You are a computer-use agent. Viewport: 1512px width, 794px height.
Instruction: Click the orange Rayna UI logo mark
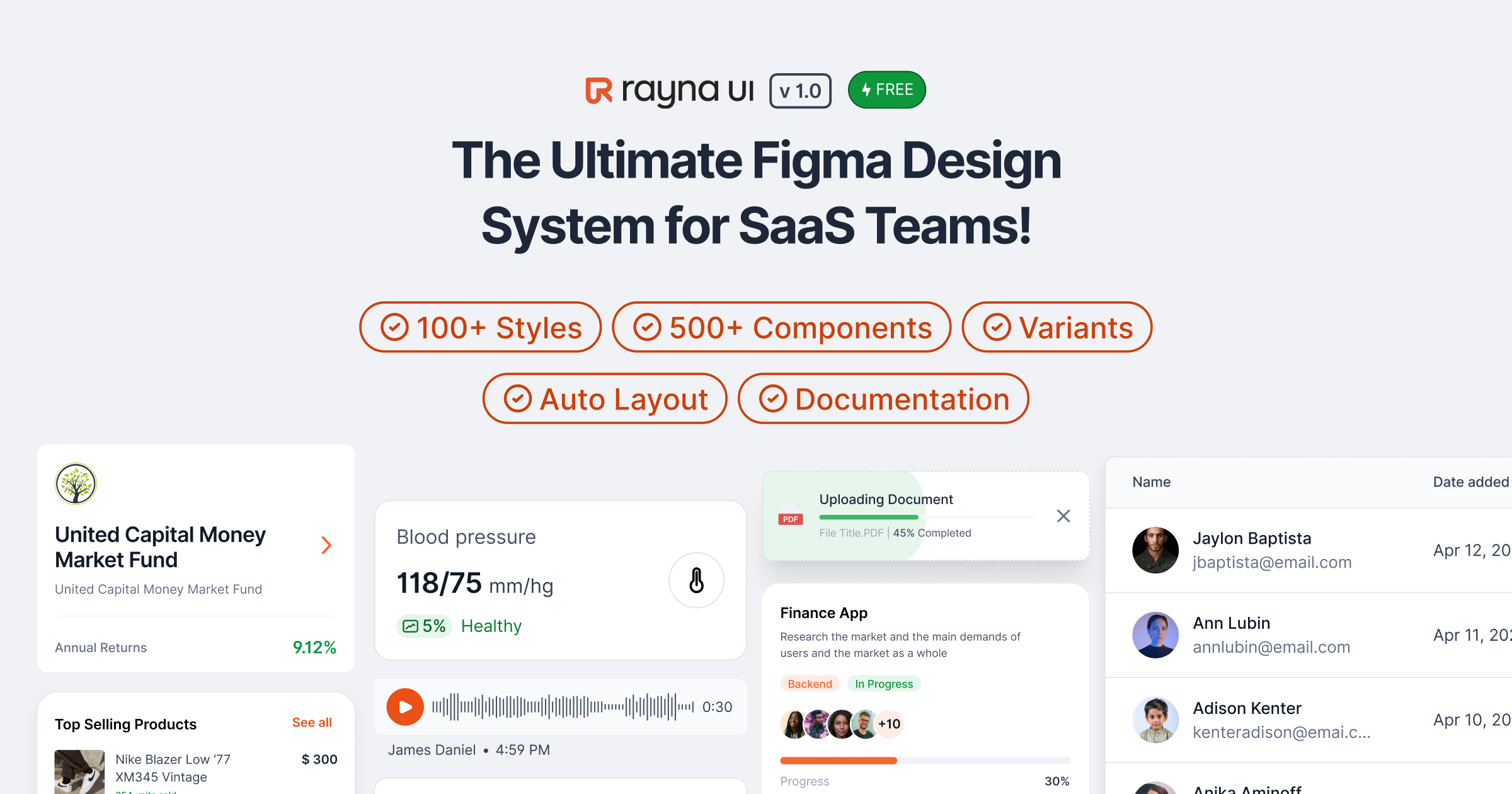click(598, 90)
